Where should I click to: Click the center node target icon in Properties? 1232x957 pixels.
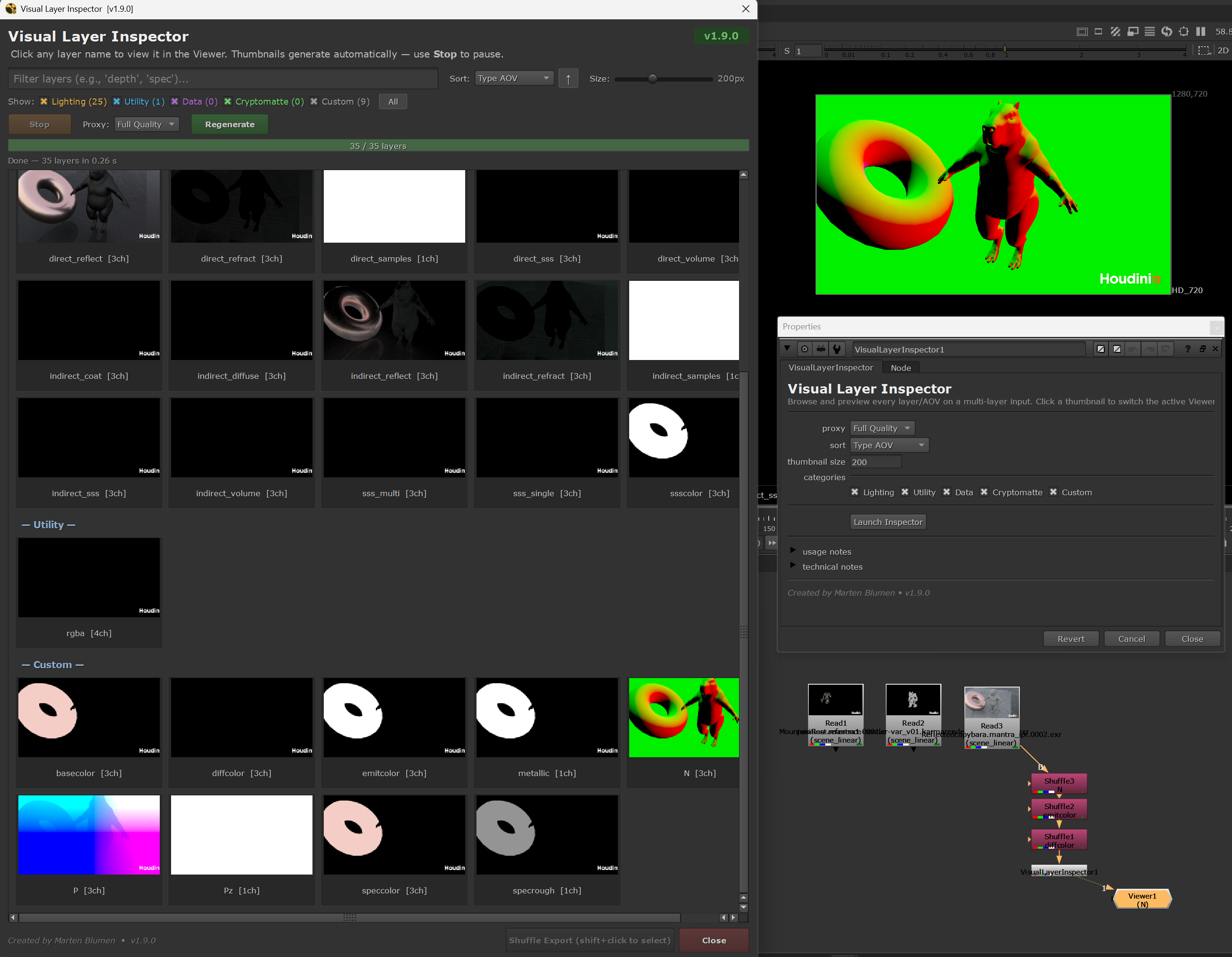click(x=805, y=349)
